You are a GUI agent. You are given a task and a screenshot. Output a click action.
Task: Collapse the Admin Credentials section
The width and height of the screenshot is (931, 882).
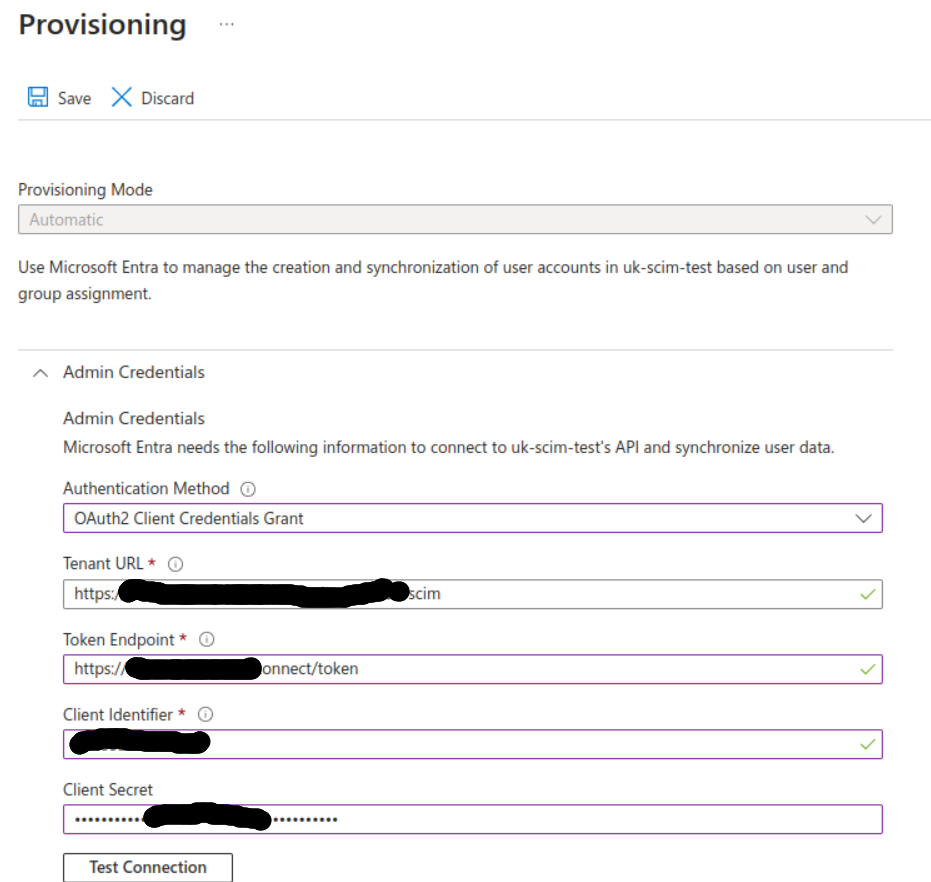point(40,372)
